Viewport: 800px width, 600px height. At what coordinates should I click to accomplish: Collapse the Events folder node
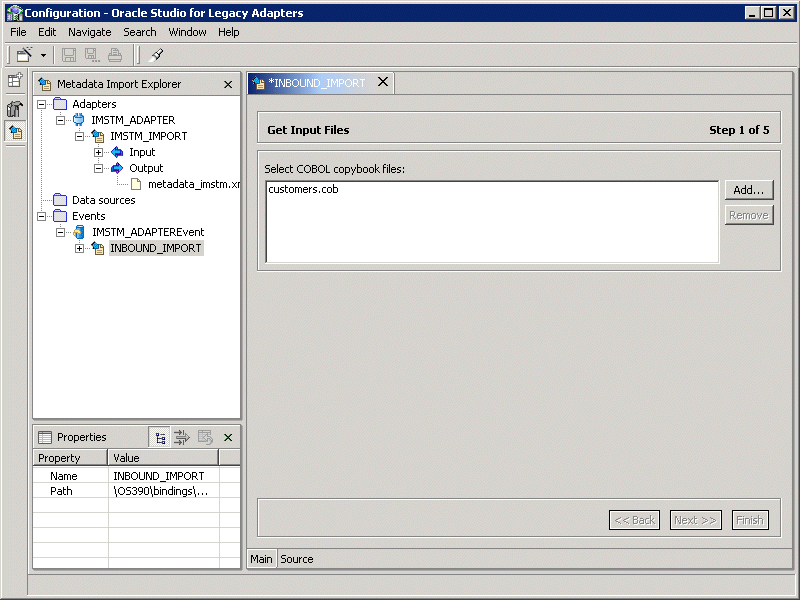(41, 216)
